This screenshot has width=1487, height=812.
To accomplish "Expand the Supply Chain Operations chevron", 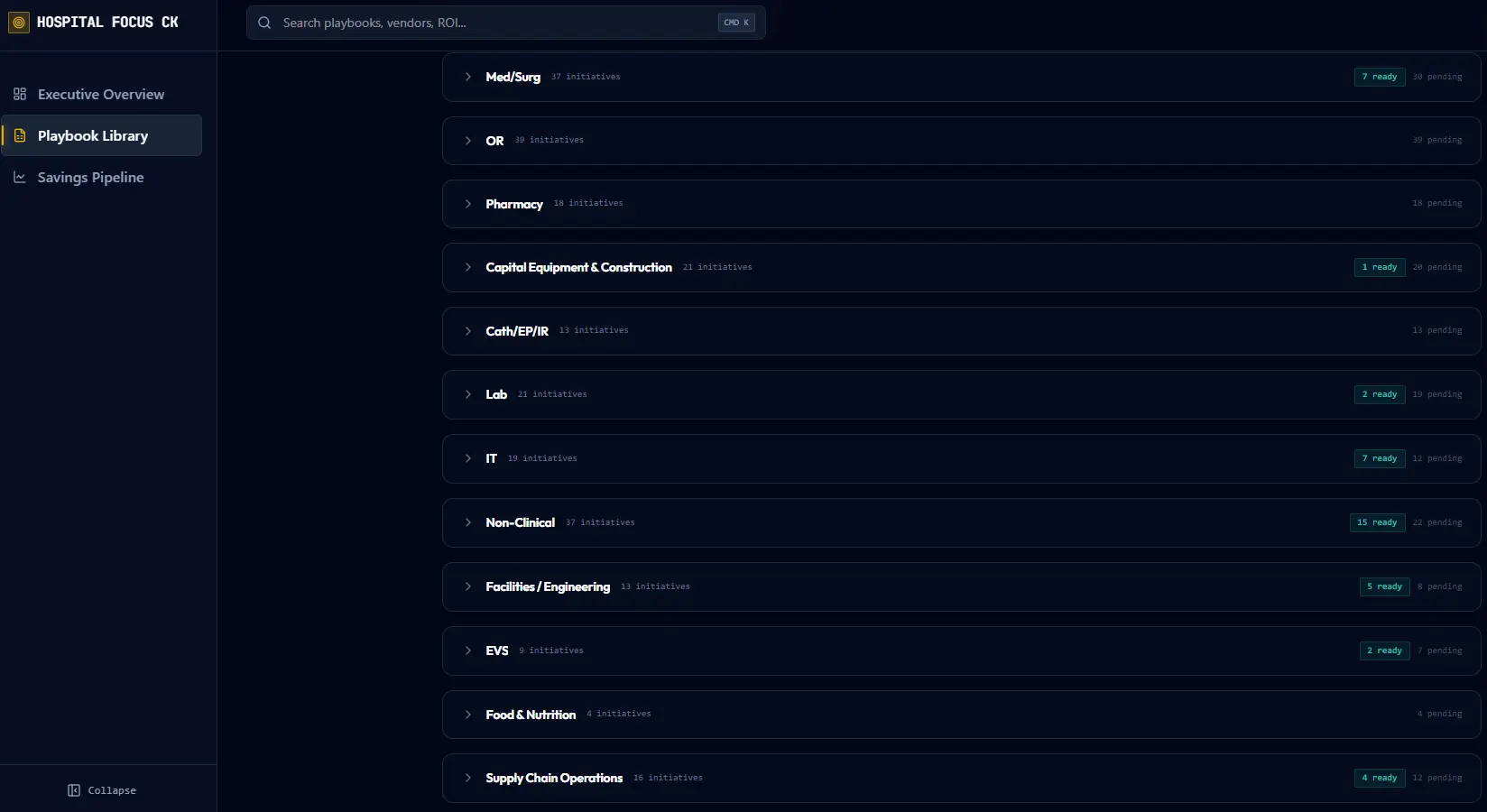I will point(467,778).
